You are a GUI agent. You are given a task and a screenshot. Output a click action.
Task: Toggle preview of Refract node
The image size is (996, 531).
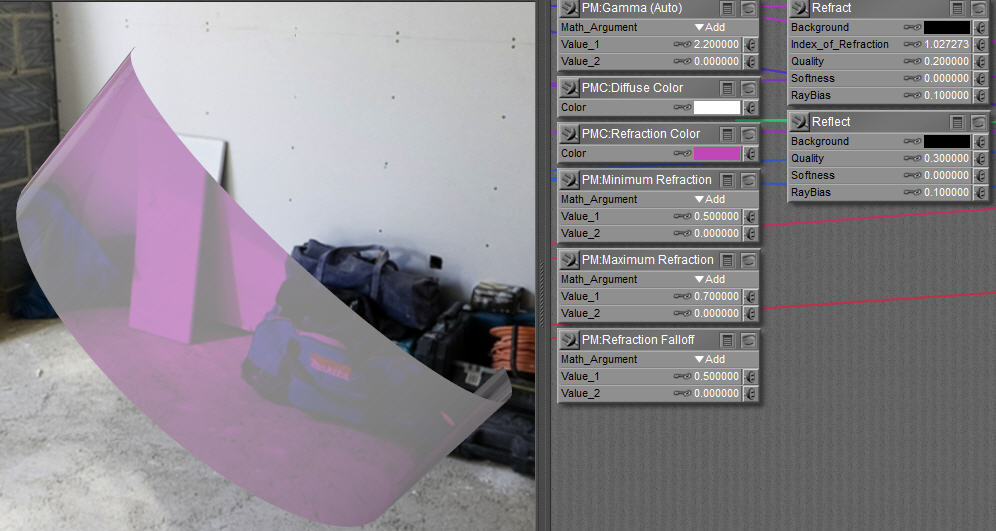[x=979, y=8]
